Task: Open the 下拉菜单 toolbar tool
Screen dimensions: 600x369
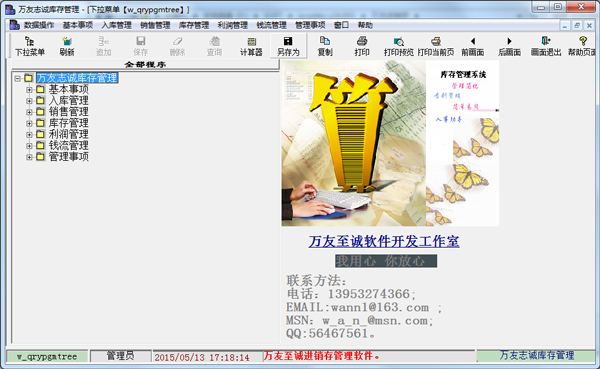Action: 30,46
